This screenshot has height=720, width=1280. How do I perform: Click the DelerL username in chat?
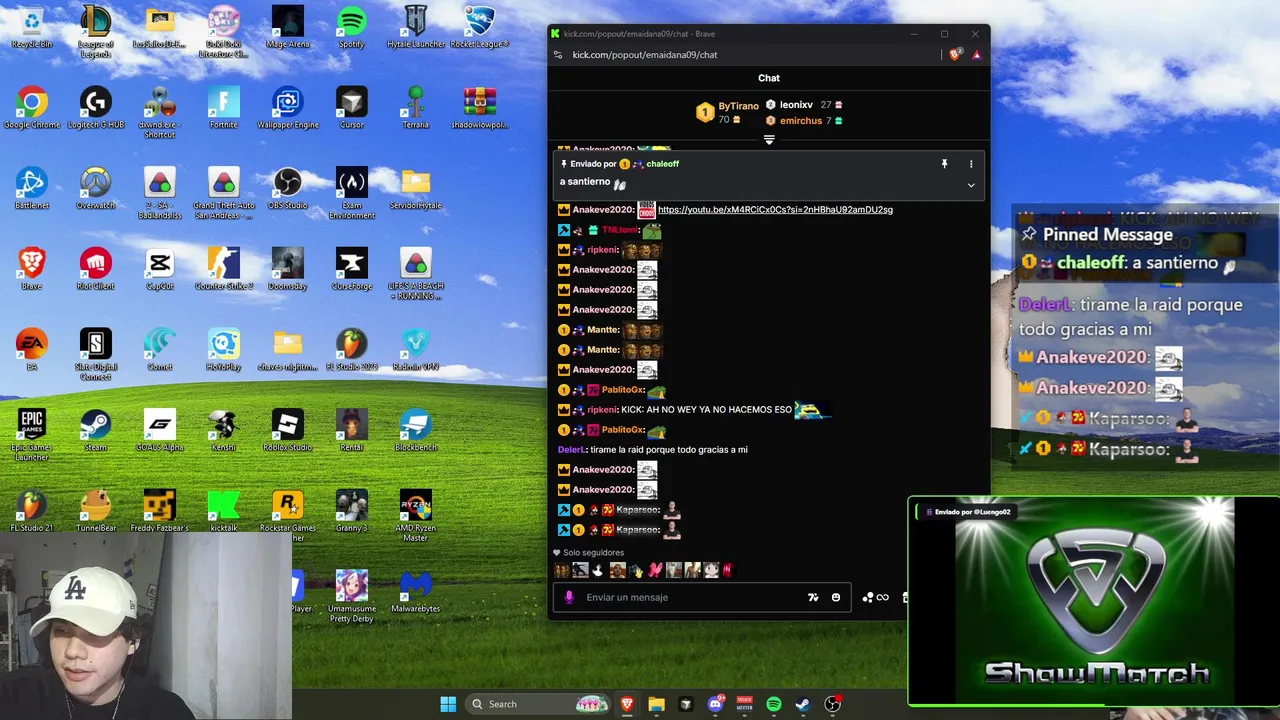click(x=571, y=450)
